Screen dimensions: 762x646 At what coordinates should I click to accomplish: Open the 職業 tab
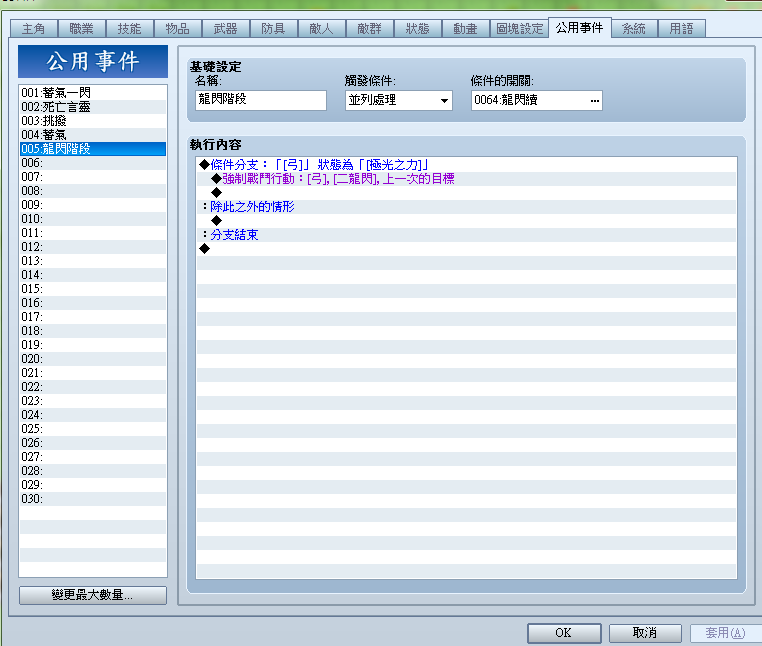pos(81,29)
